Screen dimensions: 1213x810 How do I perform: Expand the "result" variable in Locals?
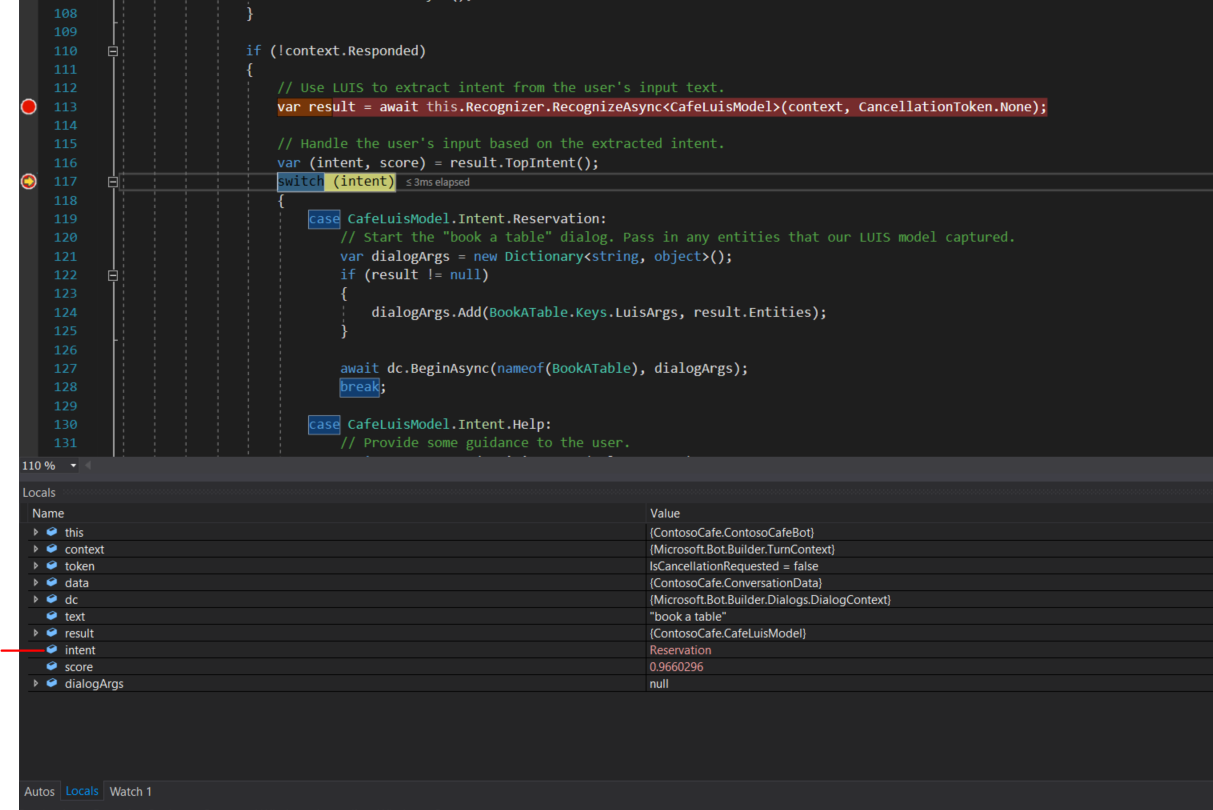coord(36,632)
